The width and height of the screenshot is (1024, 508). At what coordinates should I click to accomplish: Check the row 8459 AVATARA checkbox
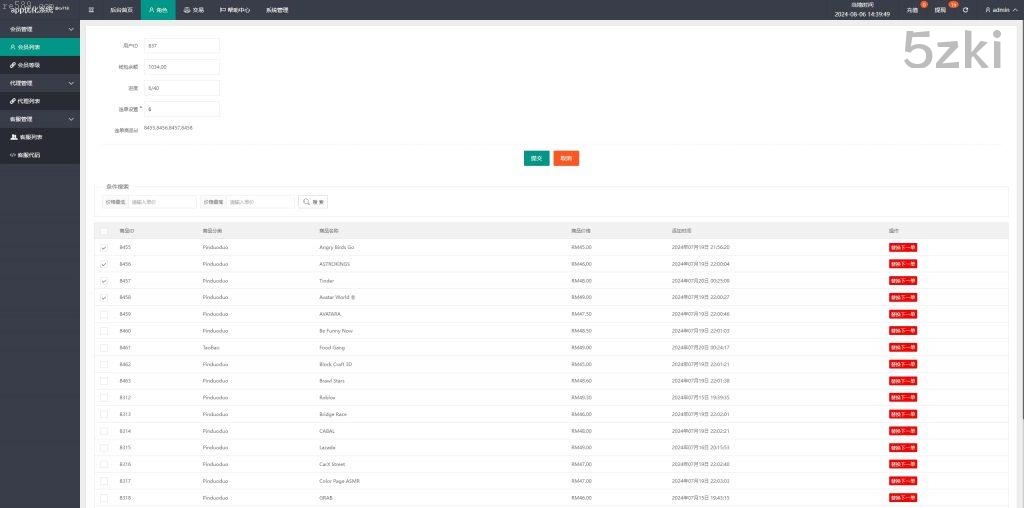pyautogui.click(x=104, y=314)
